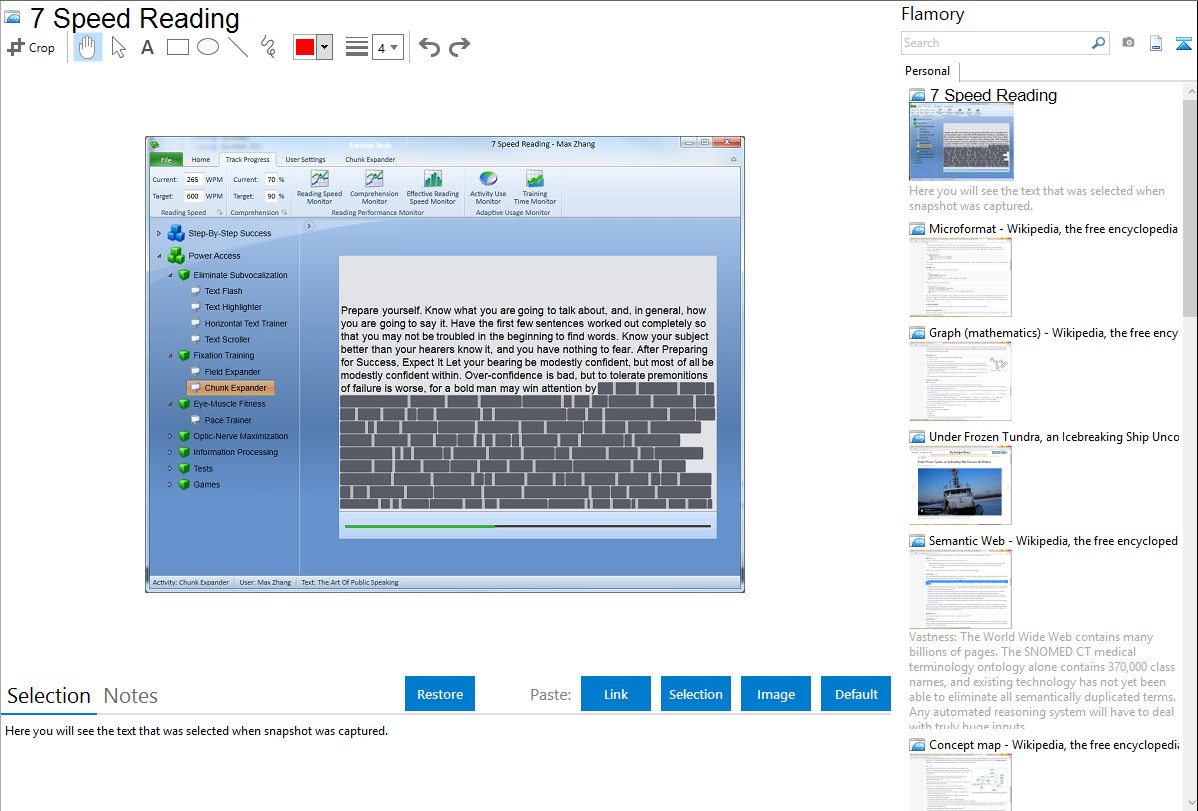Select the text annotation tool
Screen dimensions: 1198x811
(147, 47)
